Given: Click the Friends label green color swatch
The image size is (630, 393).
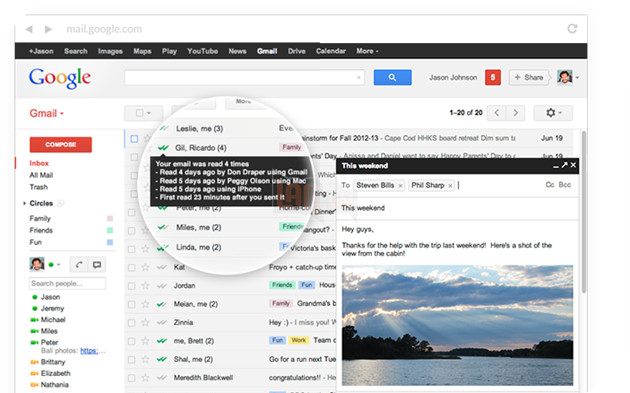Looking at the screenshot, I should coord(110,230).
